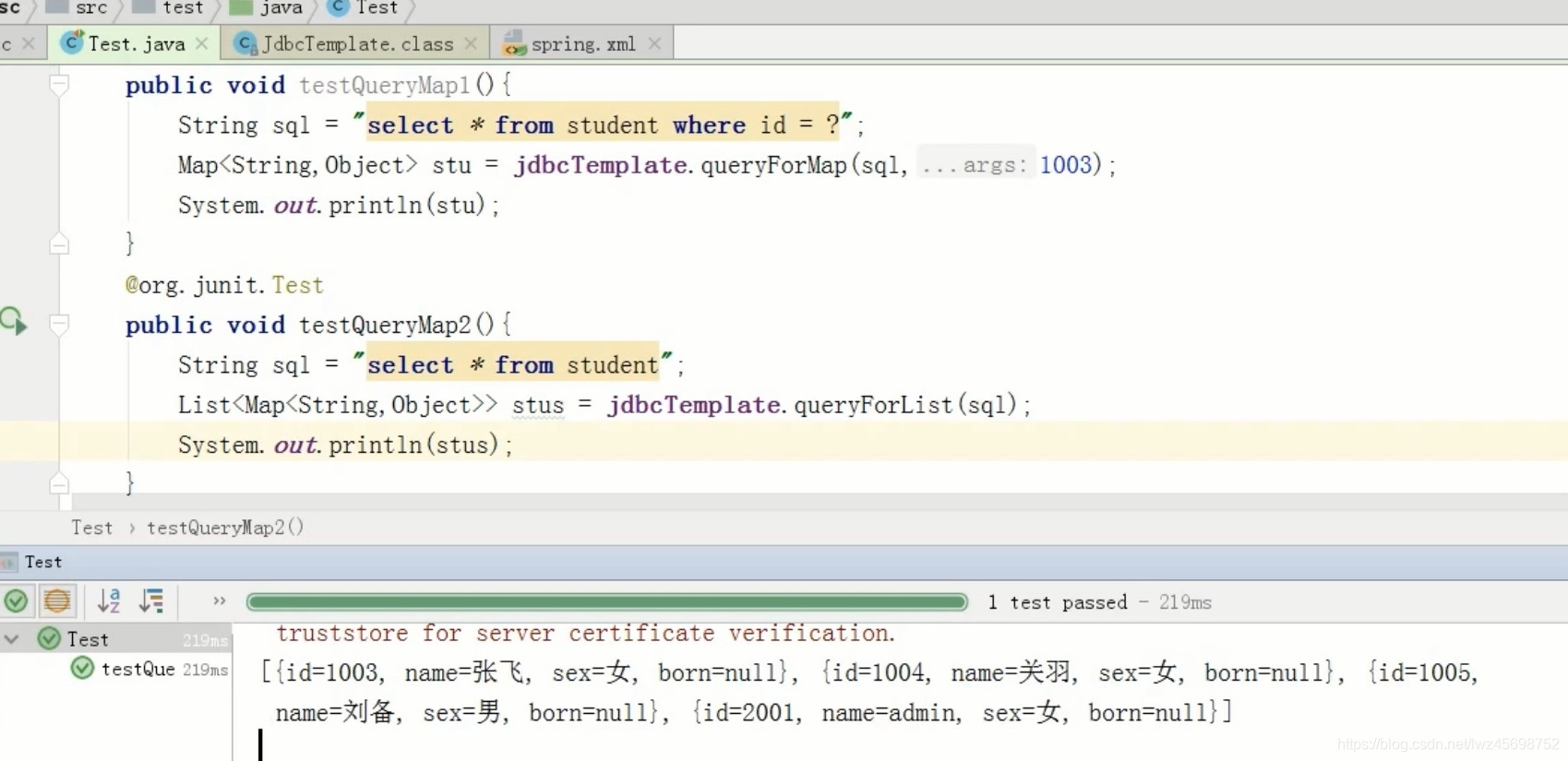Screen dimensions: 1568x761
Task: Open the JdbcTemplate.class editor tab
Action: [x=356, y=43]
